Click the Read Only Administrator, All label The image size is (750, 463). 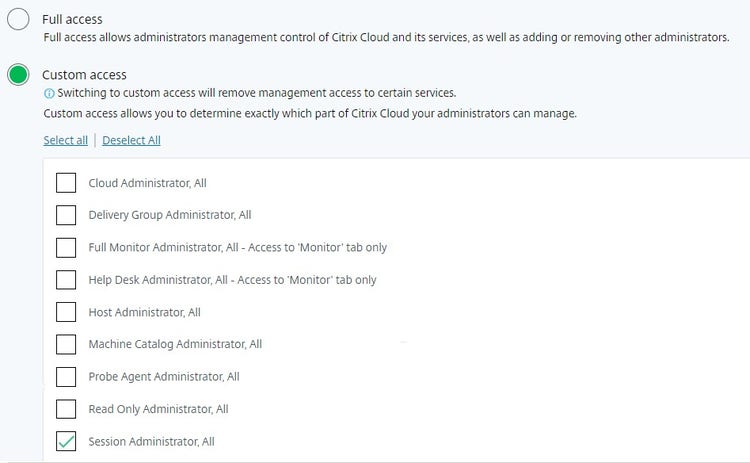click(x=158, y=409)
